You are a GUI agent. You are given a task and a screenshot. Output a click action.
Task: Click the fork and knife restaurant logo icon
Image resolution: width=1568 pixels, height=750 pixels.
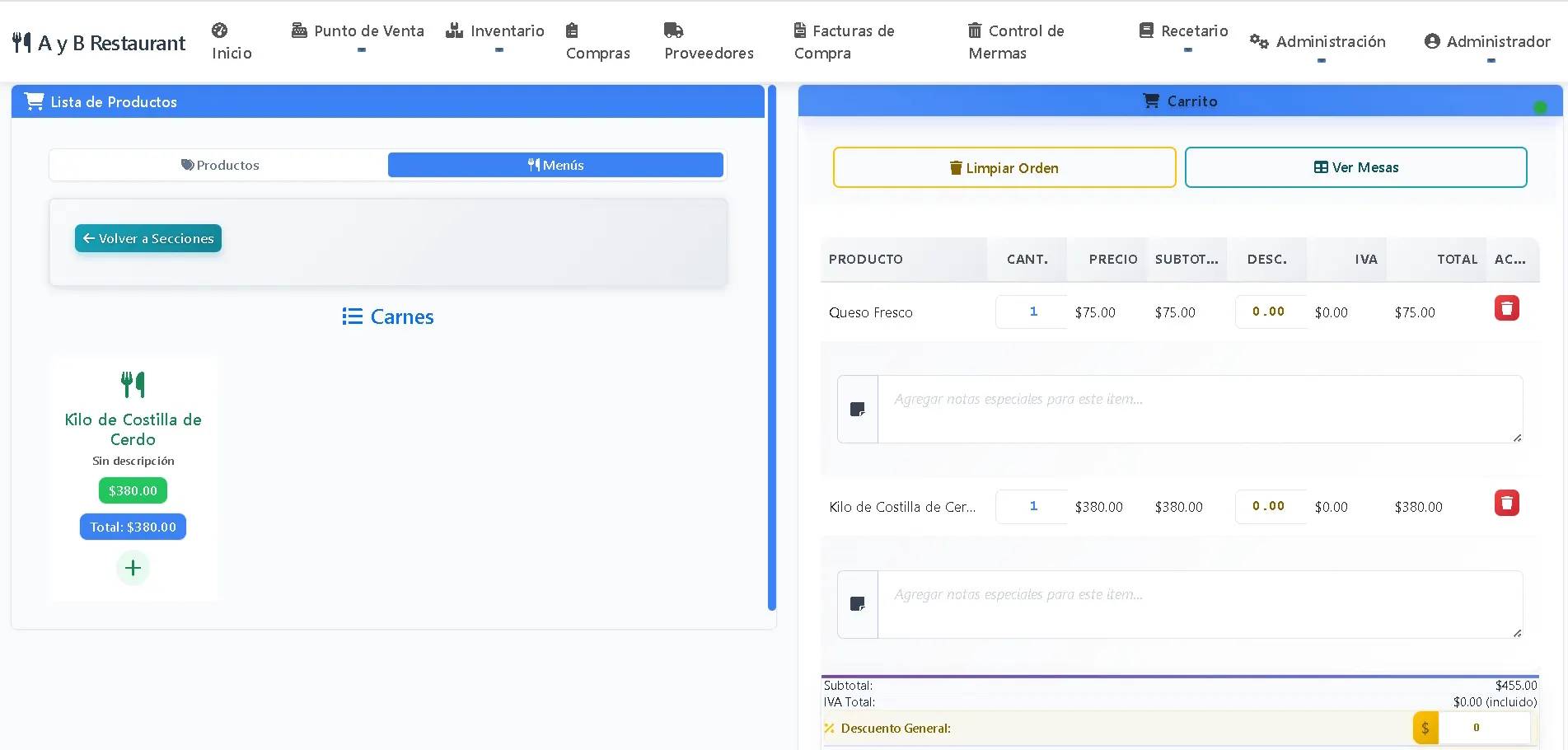[x=22, y=42]
